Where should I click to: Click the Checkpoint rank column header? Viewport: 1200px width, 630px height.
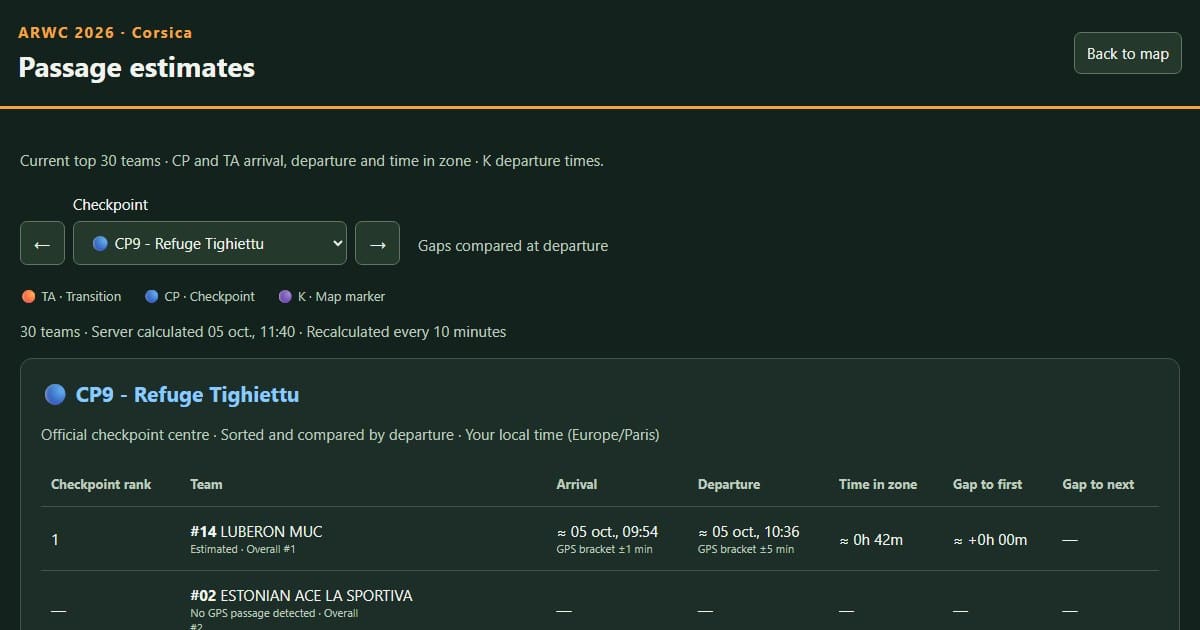(101, 484)
